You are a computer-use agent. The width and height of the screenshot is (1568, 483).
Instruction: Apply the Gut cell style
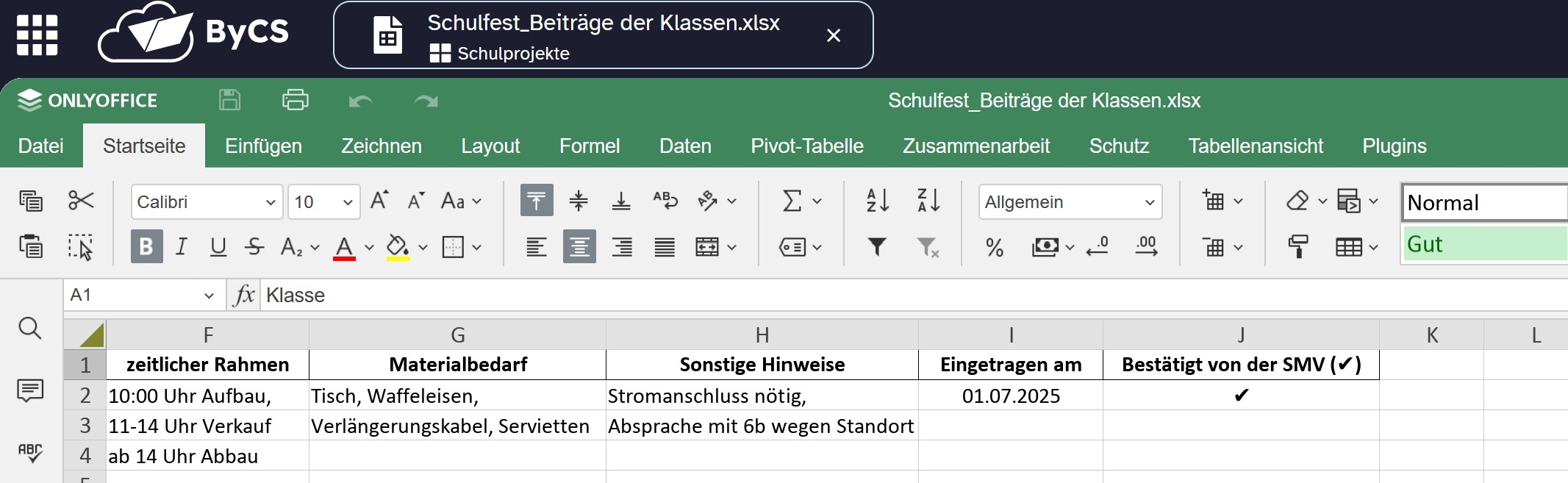tap(1483, 244)
